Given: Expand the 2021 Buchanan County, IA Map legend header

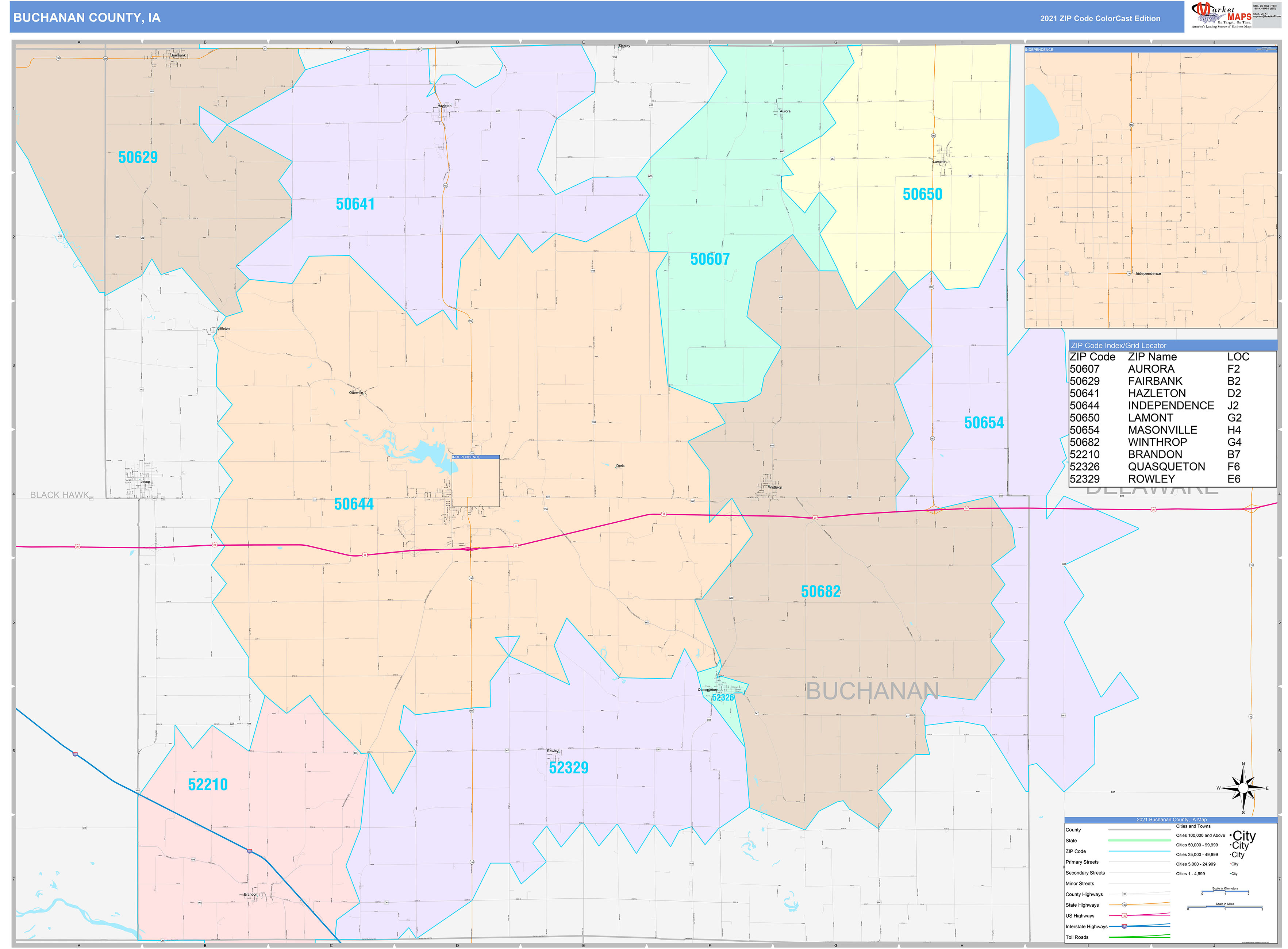Looking at the screenshot, I should click(1172, 820).
